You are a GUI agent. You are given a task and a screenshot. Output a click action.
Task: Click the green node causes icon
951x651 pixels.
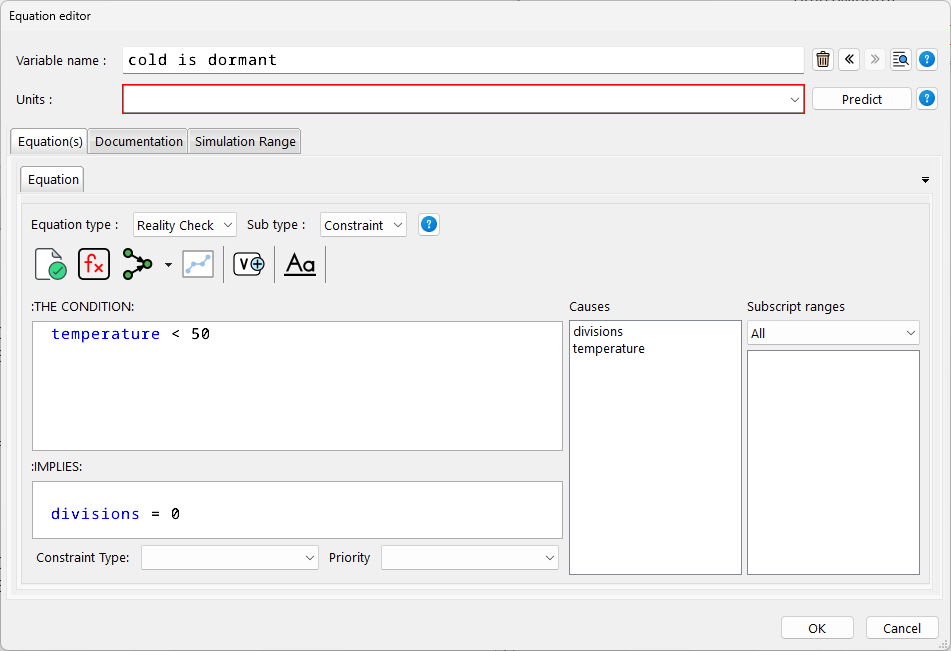click(138, 264)
